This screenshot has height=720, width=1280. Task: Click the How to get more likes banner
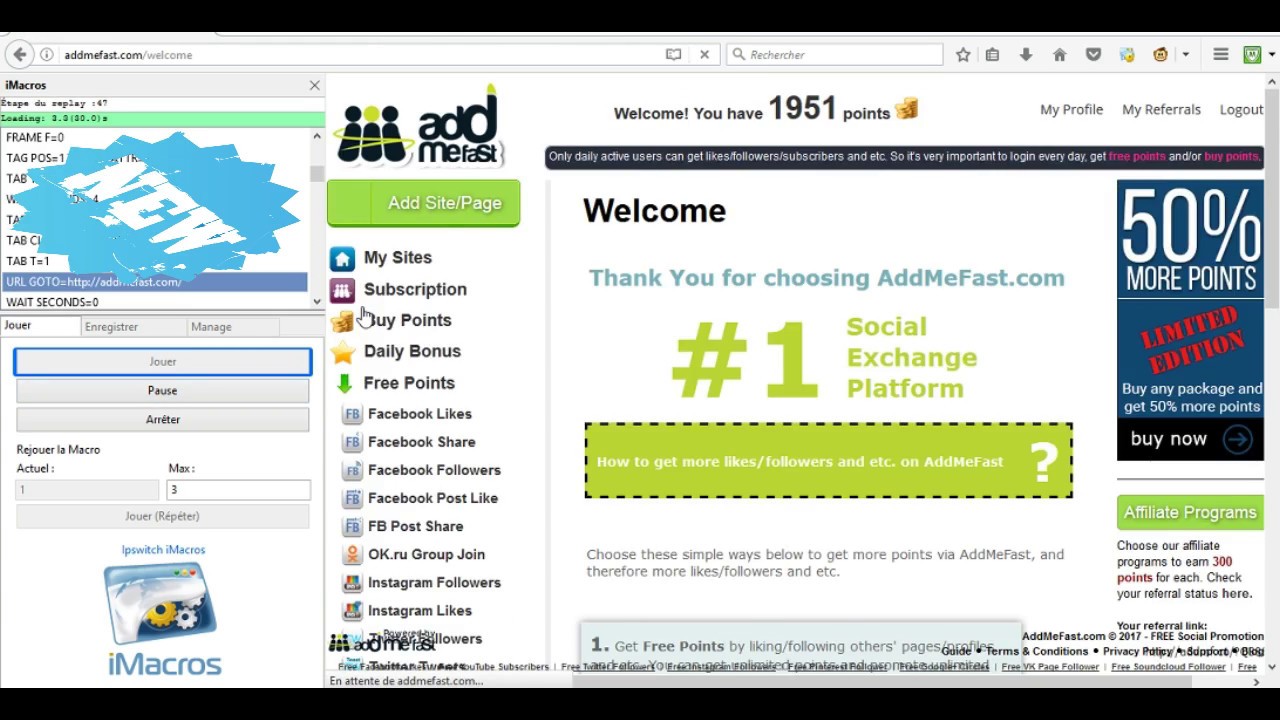point(828,461)
